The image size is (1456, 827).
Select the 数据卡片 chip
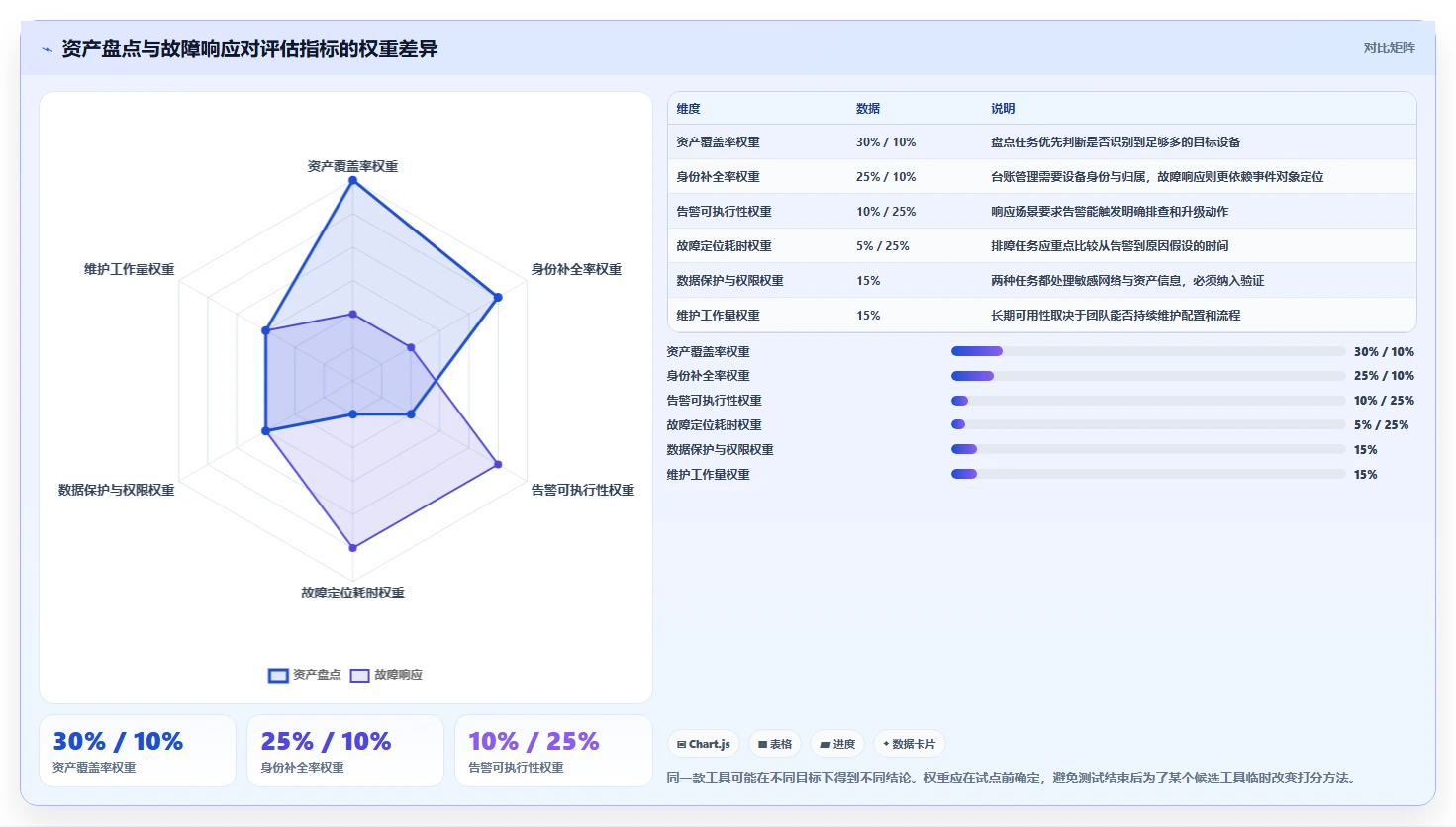point(910,744)
